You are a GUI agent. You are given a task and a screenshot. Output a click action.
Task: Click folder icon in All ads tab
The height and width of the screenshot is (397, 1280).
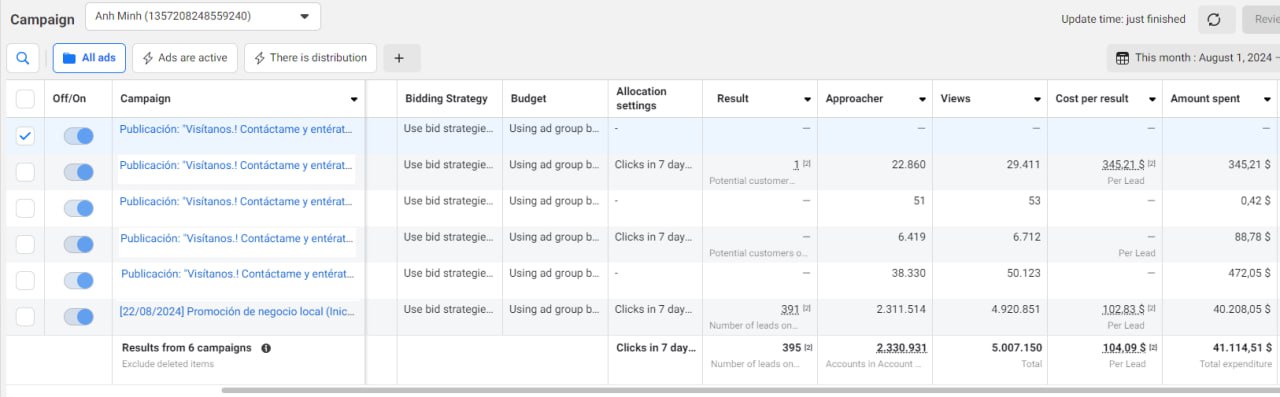coord(69,58)
